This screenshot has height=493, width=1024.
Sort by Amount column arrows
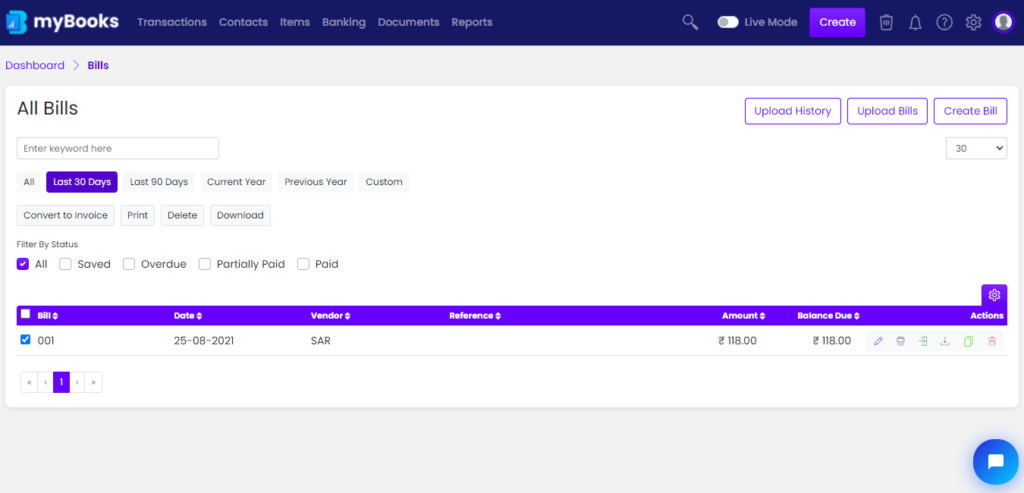(761, 316)
